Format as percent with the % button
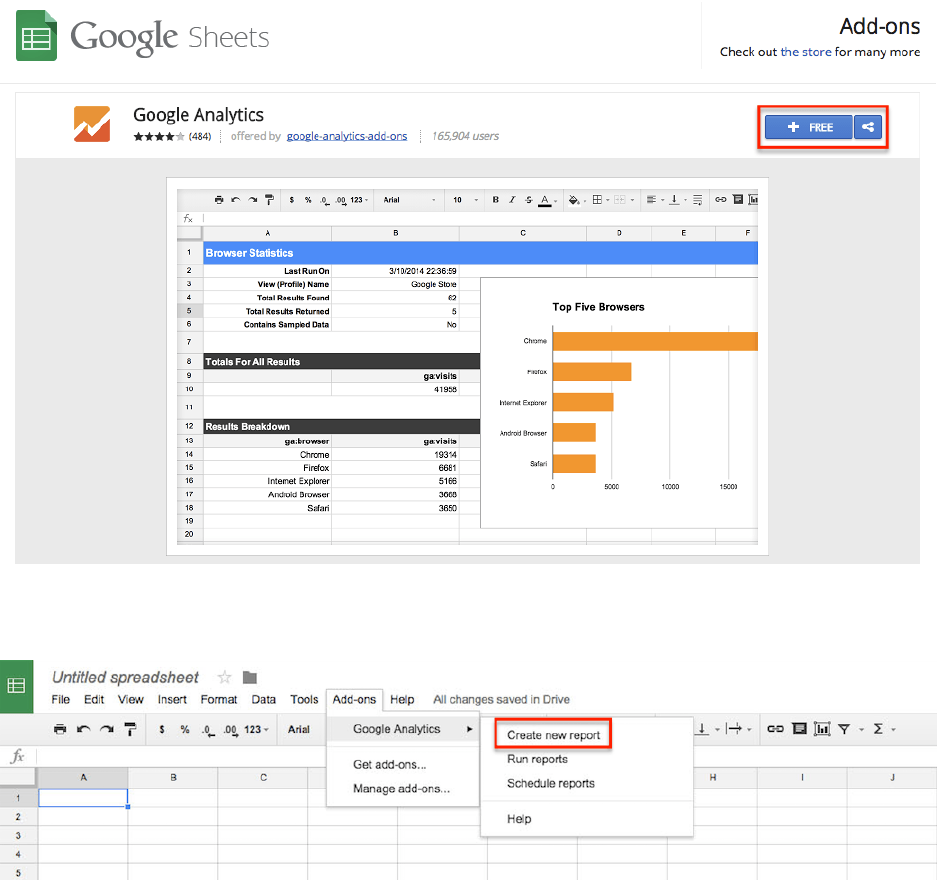The height and width of the screenshot is (880, 937). click(x=185, y=729)
